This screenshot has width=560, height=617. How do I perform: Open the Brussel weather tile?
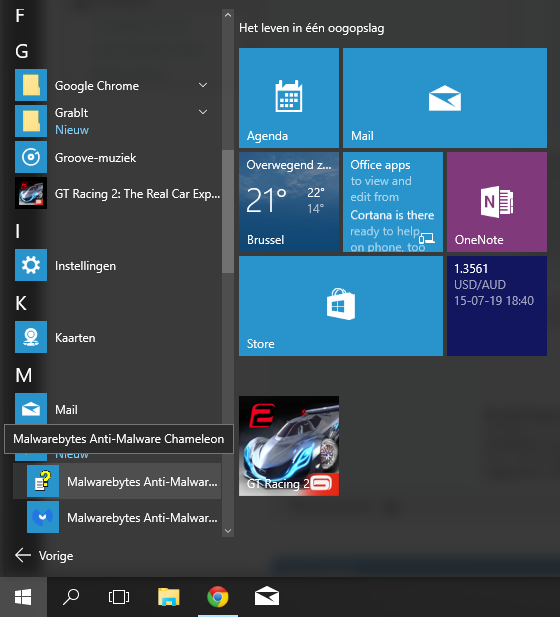click(x=289, y=202)
